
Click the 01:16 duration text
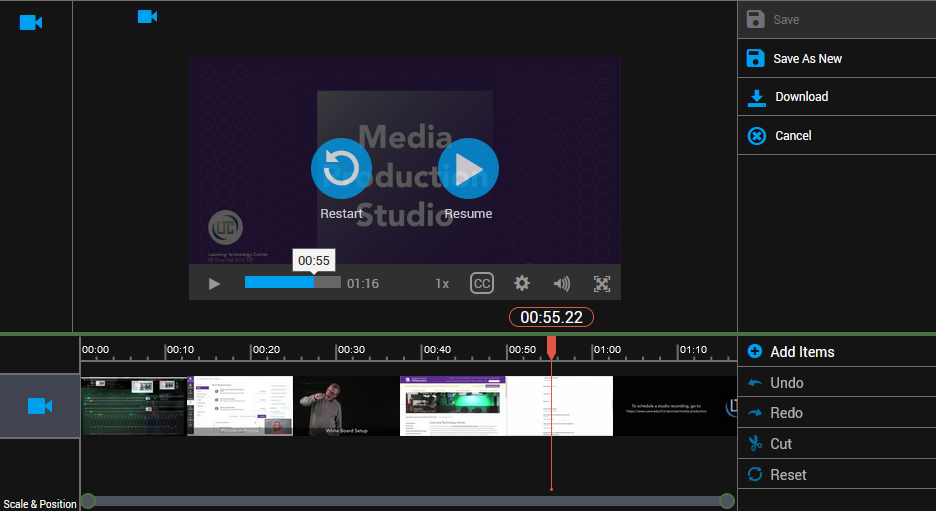point(363,284)
